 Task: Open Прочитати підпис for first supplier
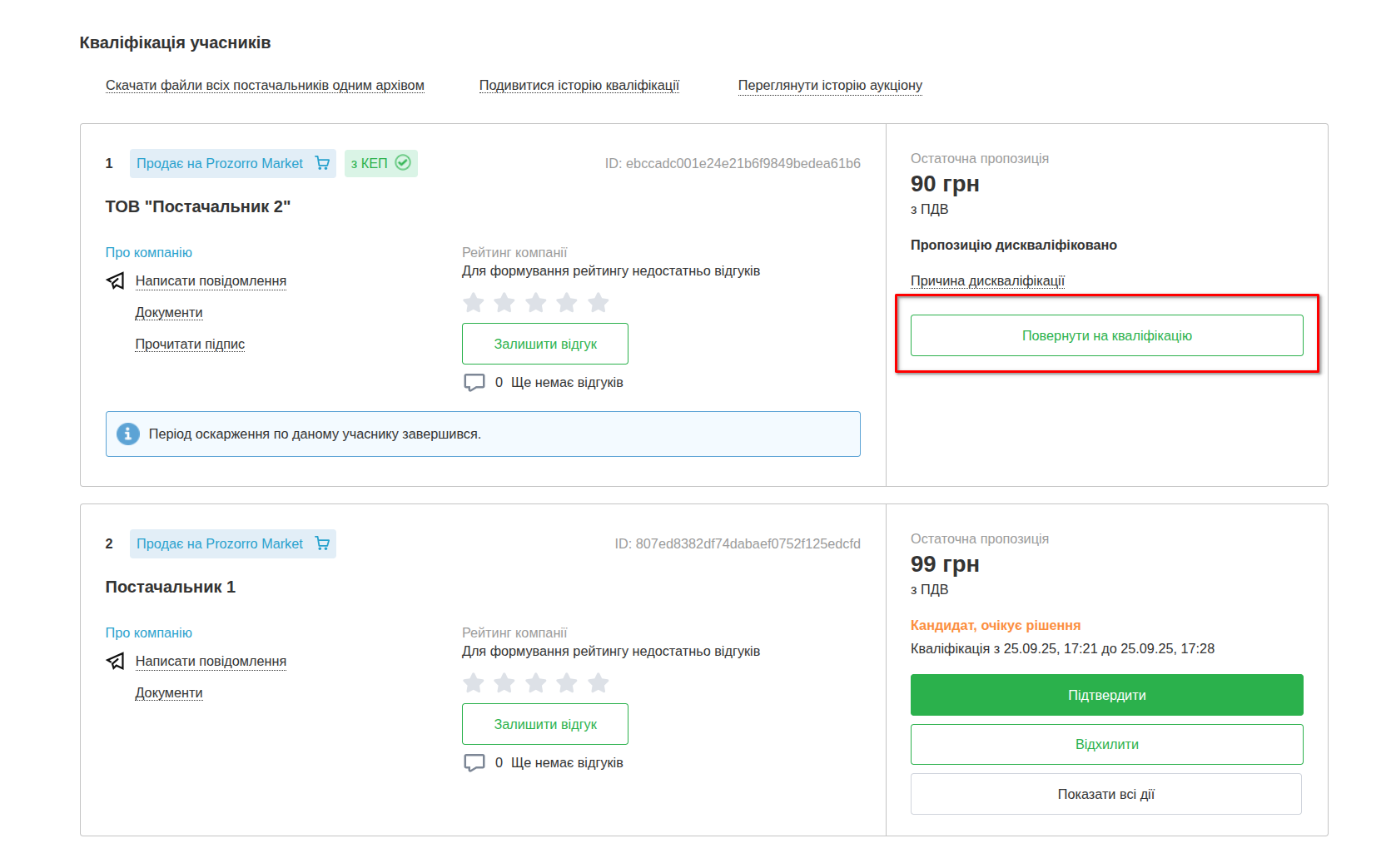(190, 344)
